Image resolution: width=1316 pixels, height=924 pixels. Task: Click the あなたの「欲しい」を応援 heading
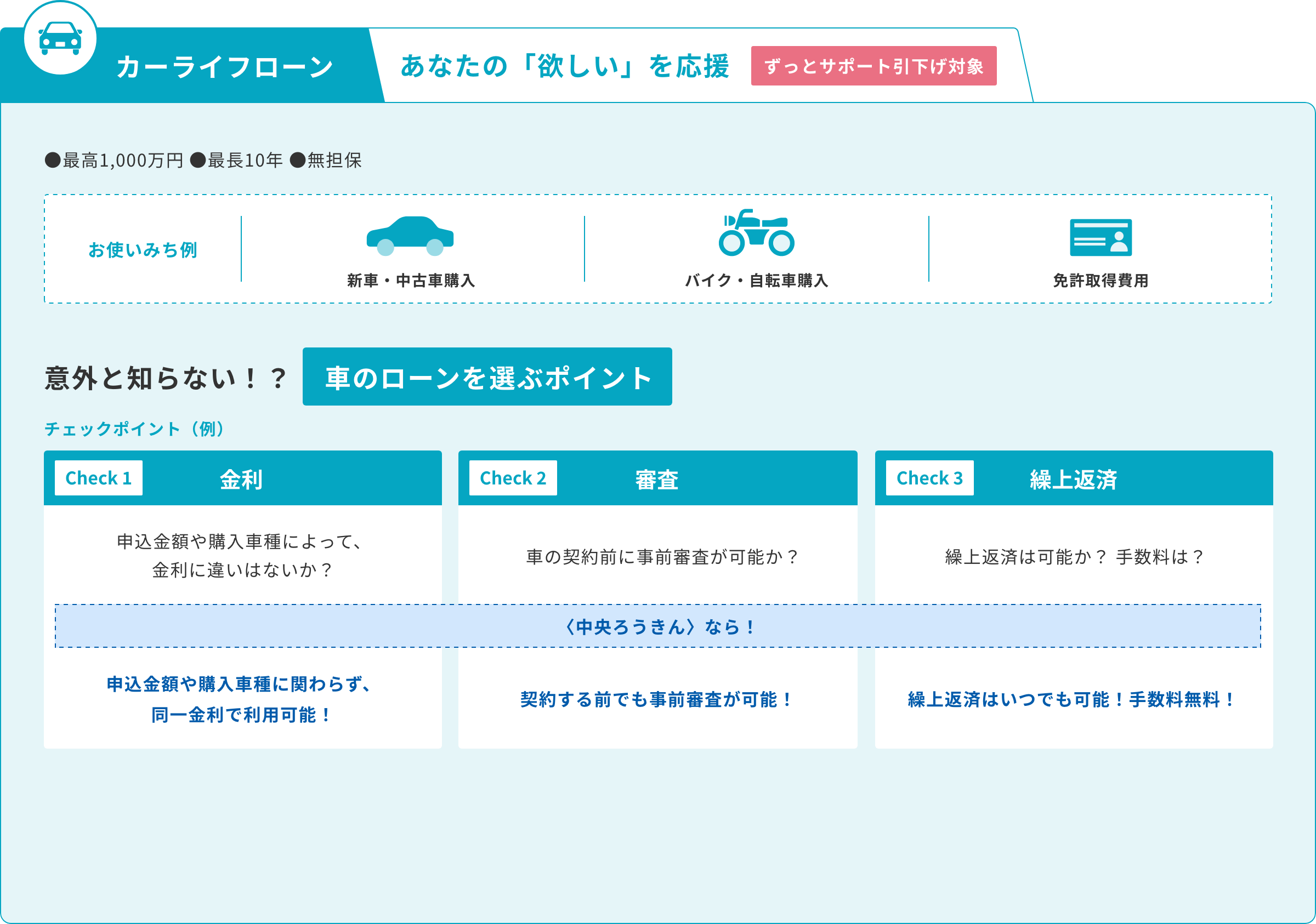click(564, 66)
